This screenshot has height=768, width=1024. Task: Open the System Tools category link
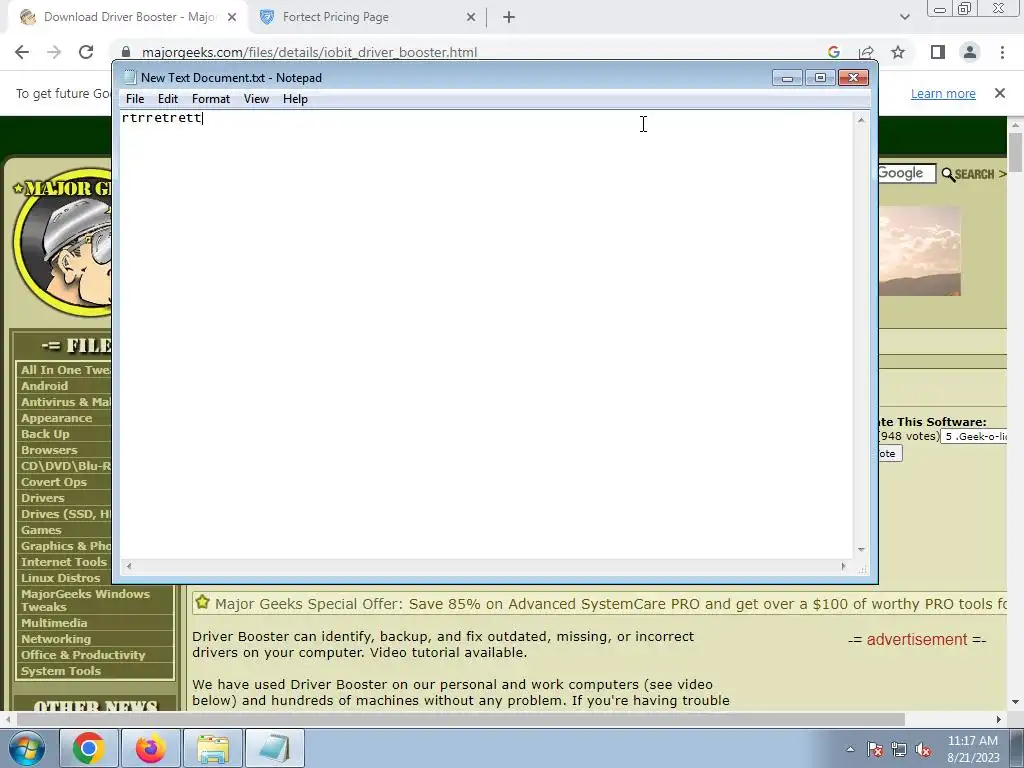61,671
